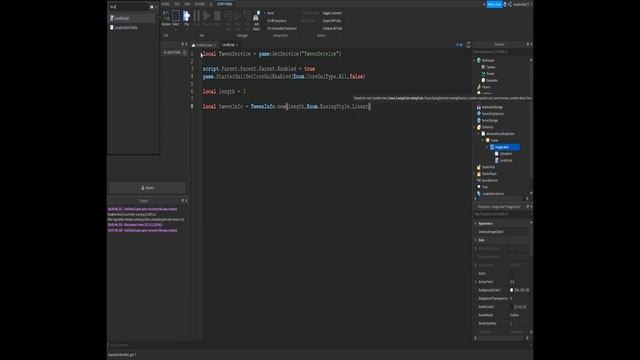Click the BackgroundTransparency value field
The height and width of the screenshot is (360, 640).
click(519, 298)
